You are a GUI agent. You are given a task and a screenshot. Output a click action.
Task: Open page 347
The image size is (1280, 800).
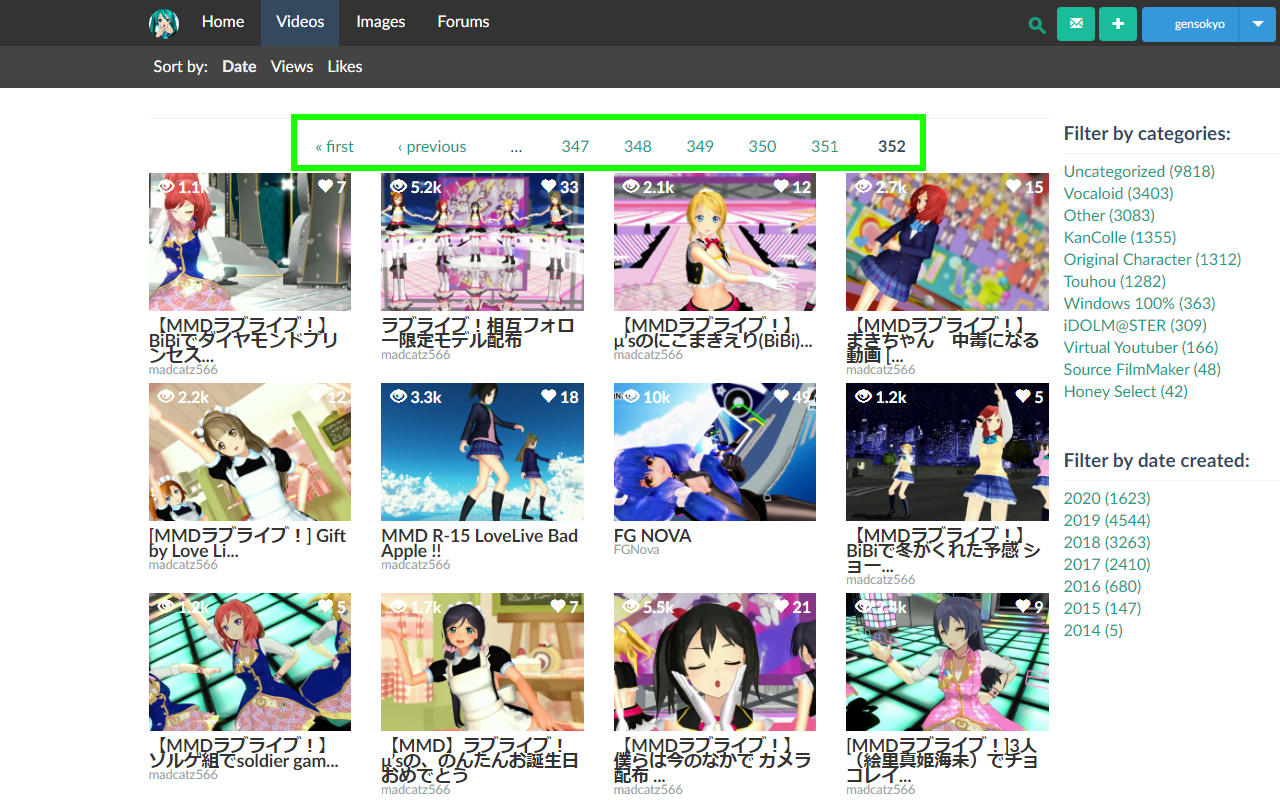(x=575, y=146)
